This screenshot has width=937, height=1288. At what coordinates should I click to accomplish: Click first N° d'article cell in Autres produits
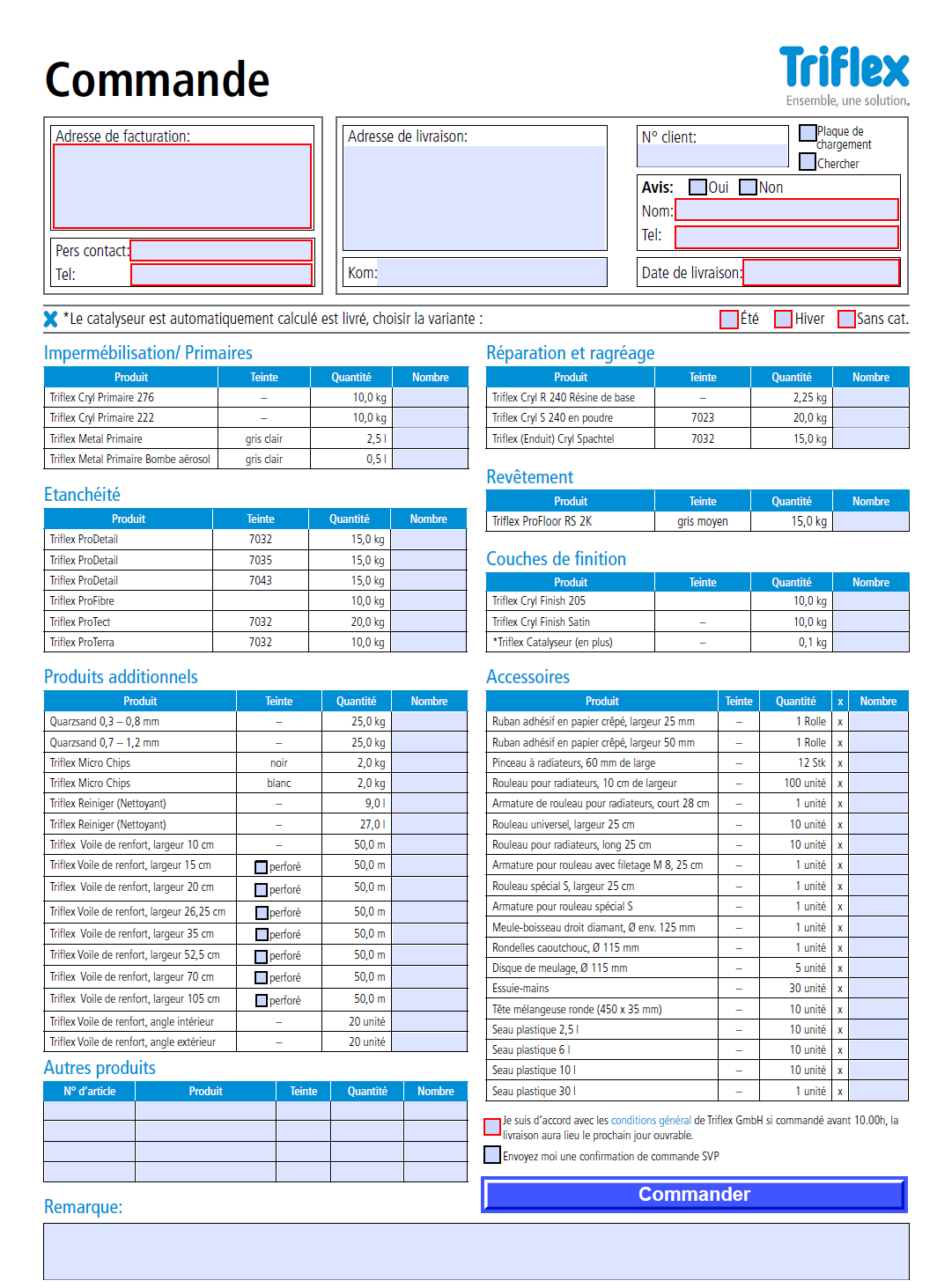pos(90,1111)
